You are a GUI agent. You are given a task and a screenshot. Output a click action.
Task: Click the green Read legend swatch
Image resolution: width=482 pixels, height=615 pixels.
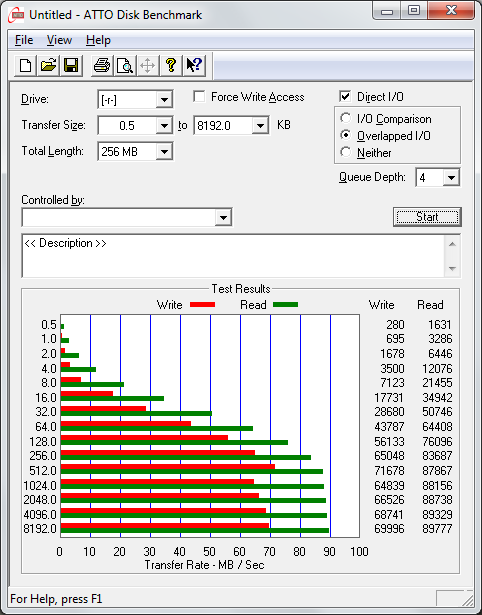[x=286, y=304]
